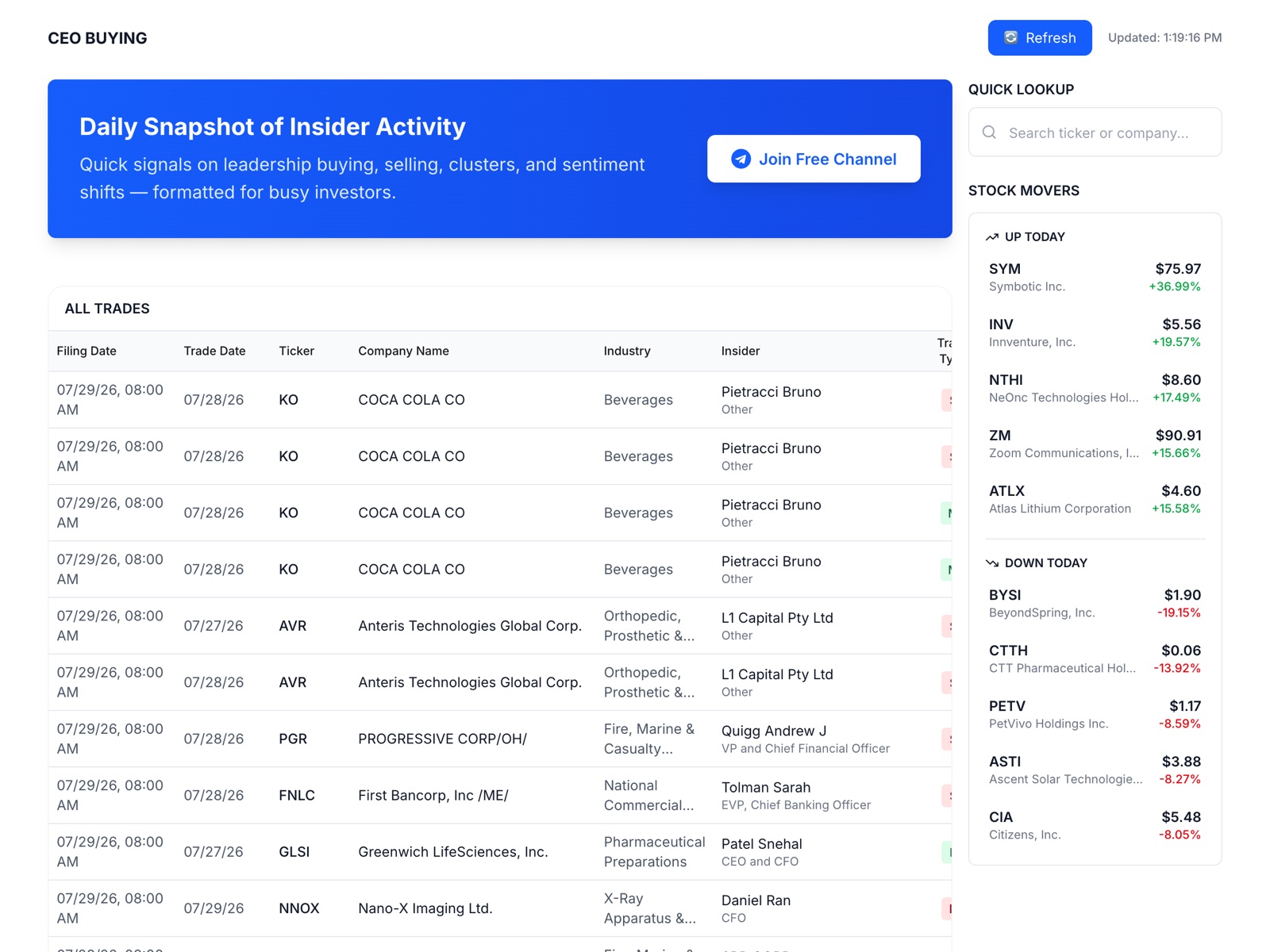Click insider Patel Snehal
1270x952 pixels.
(x=762, y=843)
